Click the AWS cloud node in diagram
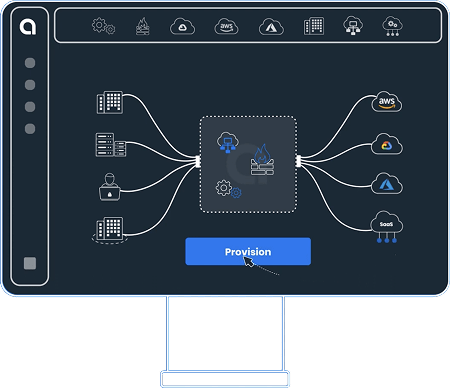Screen dimensions: 450x388 [x=387, y=101]
